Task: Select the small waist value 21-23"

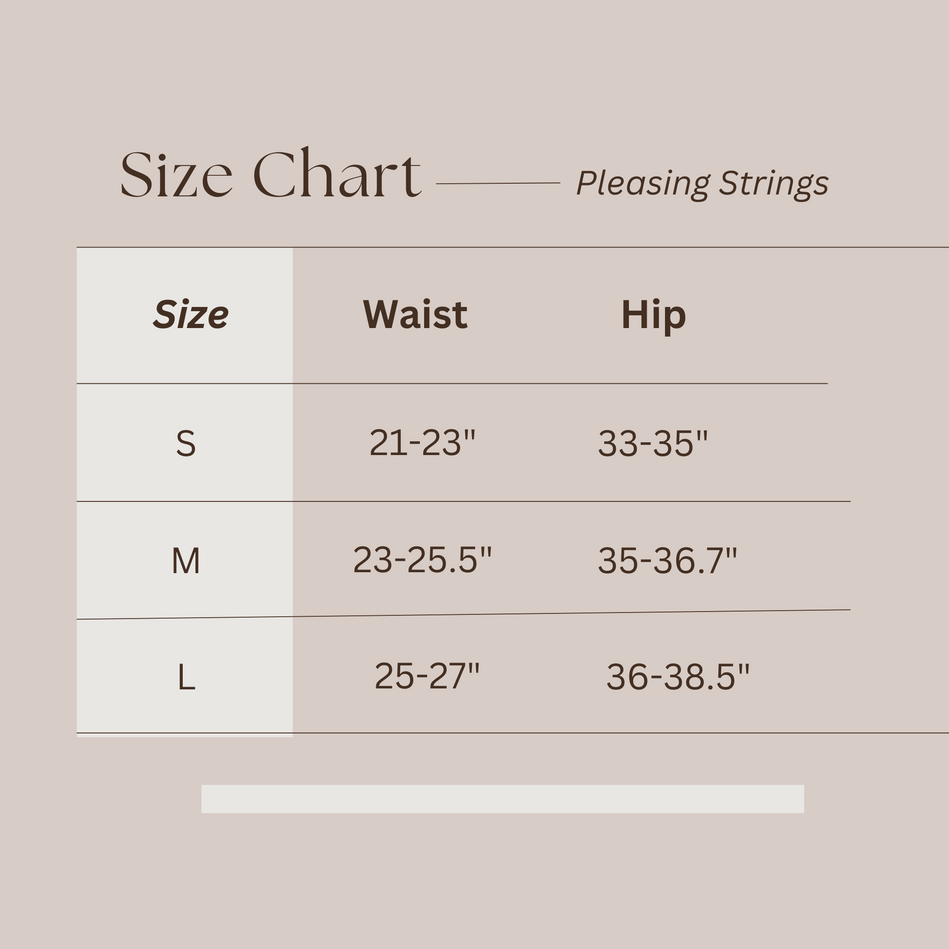Action: [x=422, y=442]
